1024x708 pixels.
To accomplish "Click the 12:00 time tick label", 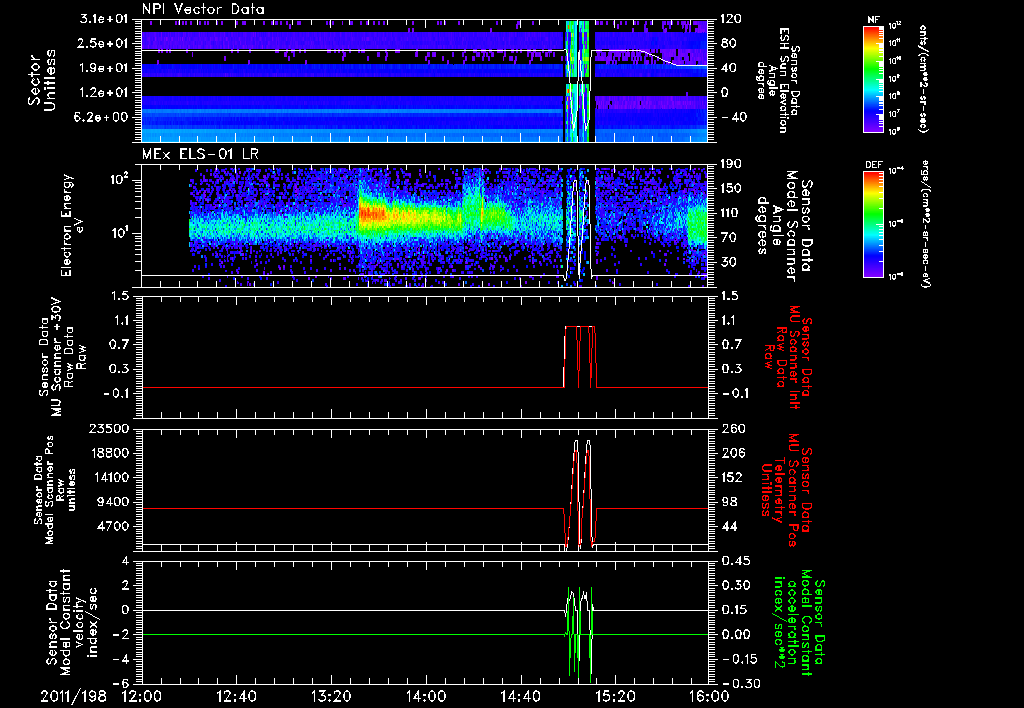I will [x=142, y=696].
